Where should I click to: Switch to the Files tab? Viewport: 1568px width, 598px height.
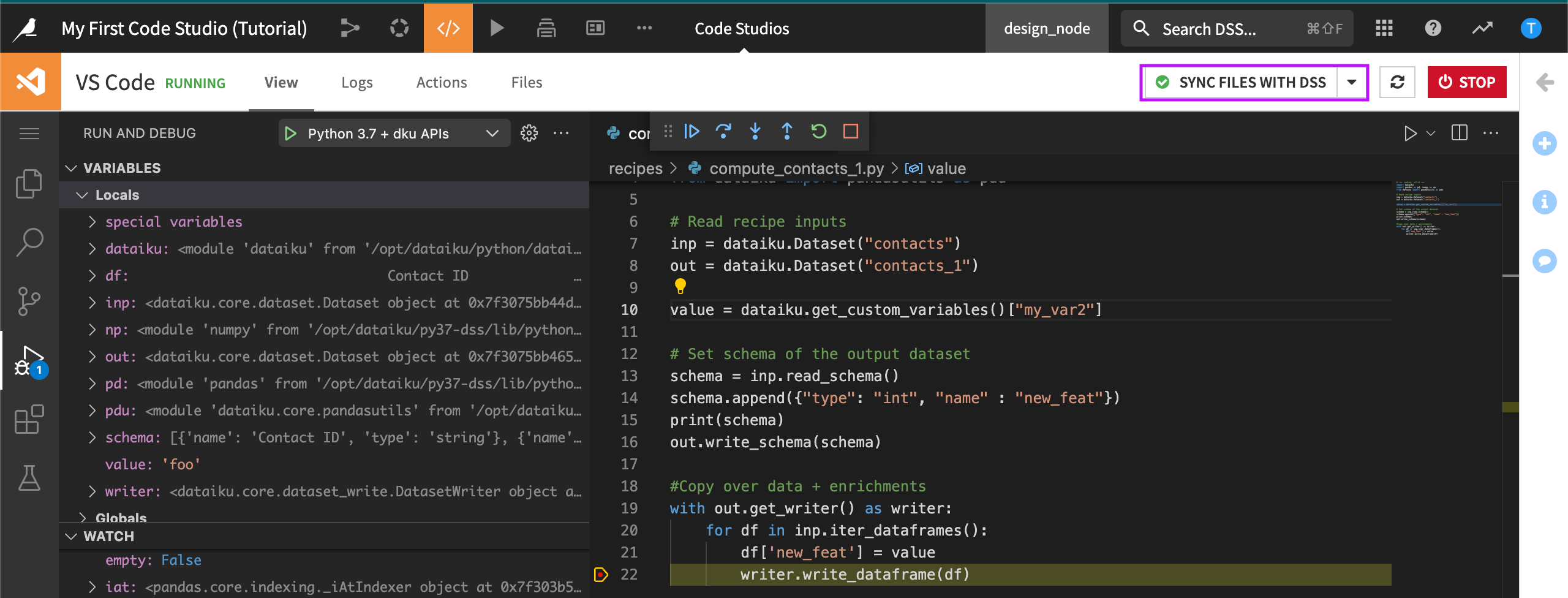tap(527, 82)
